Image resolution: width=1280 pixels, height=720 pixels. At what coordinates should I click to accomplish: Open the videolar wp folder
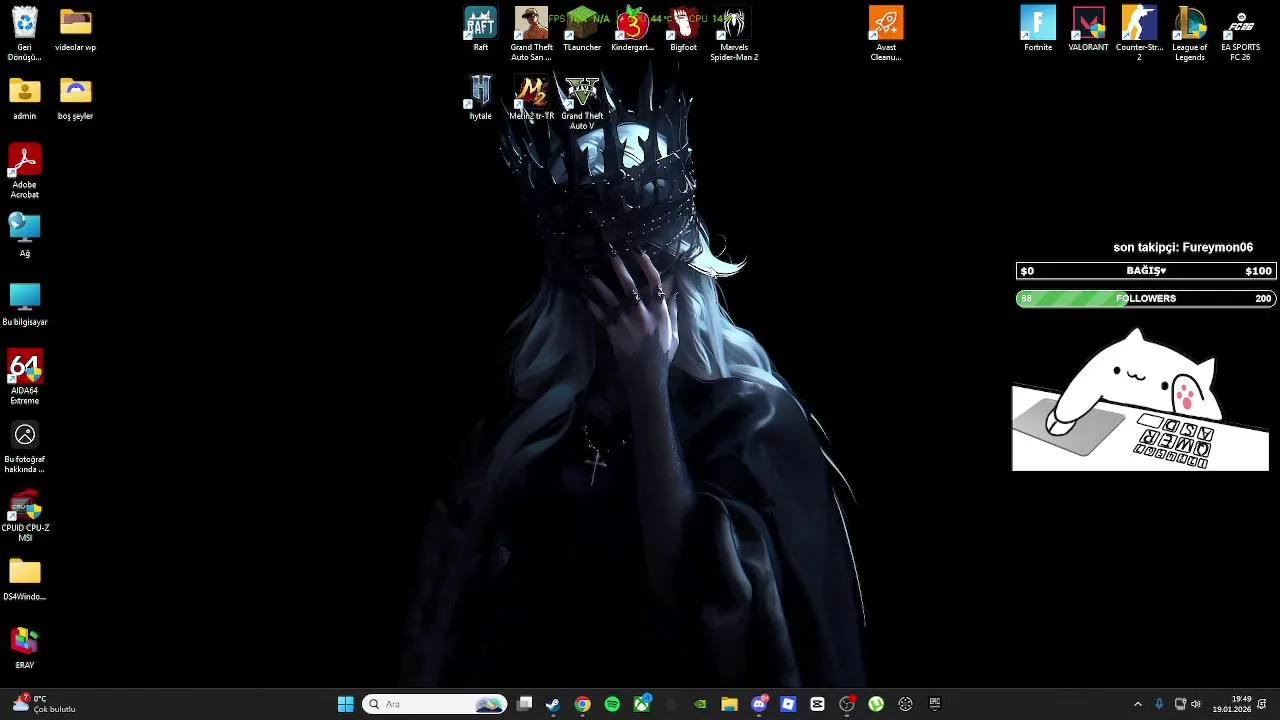[75, 30]
